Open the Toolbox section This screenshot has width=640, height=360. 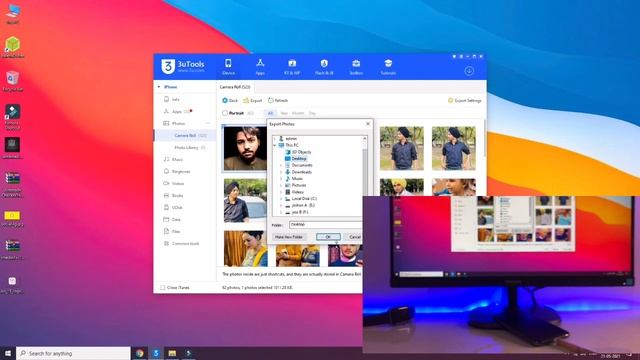[x=356, y=67]
